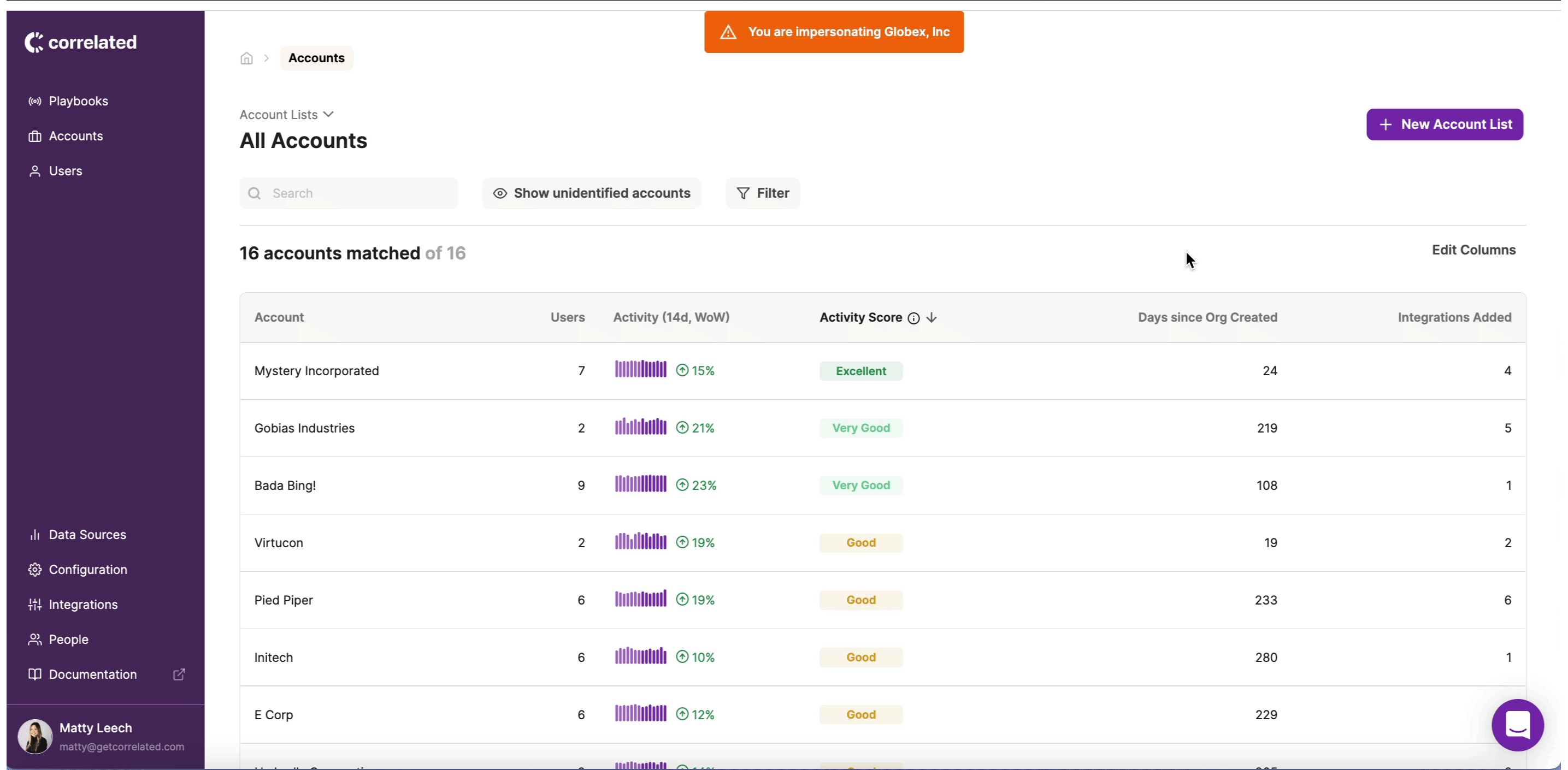
Task: Click Bada Bing!'s Very Good badge
Action: click(860, 485)
